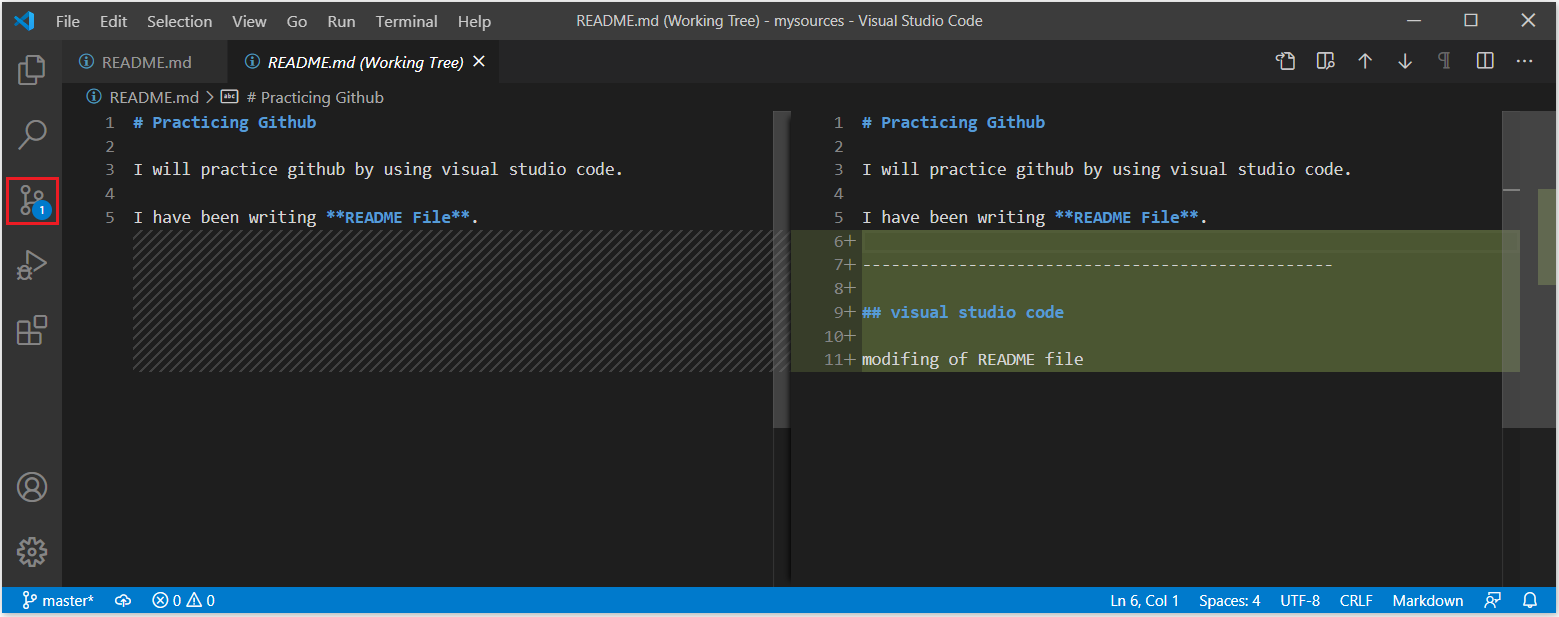Click the master* branch in status bar

point(58,600)
